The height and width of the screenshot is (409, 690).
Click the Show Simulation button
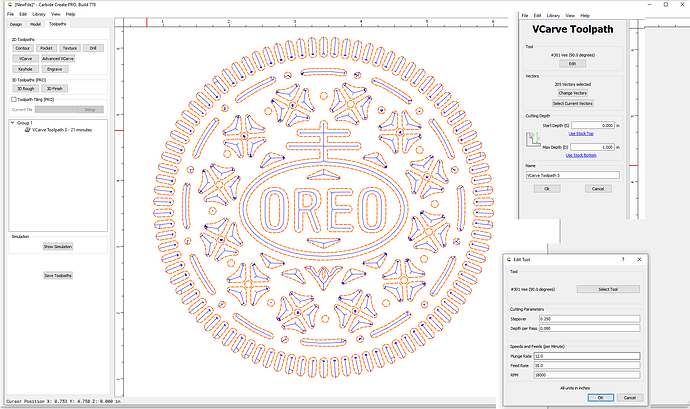pyautogui.click(x=58, y=247)
